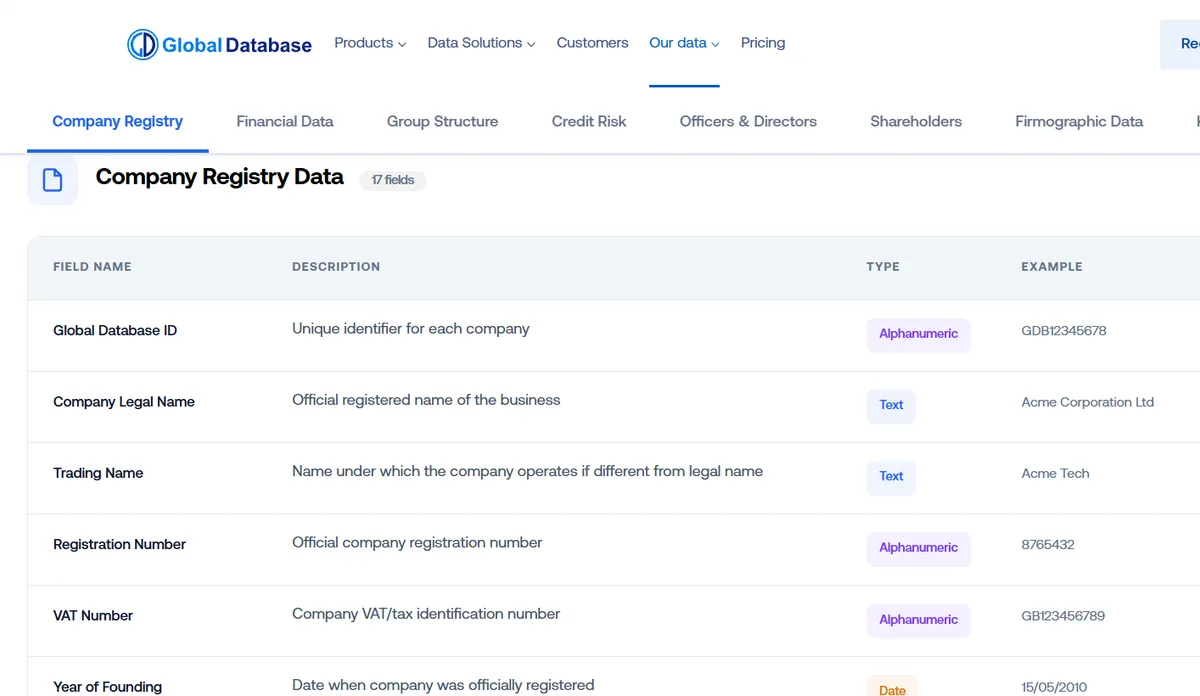Open the Credit Risk tab
Screen dimensions: 1200x696
click(589, 121)
